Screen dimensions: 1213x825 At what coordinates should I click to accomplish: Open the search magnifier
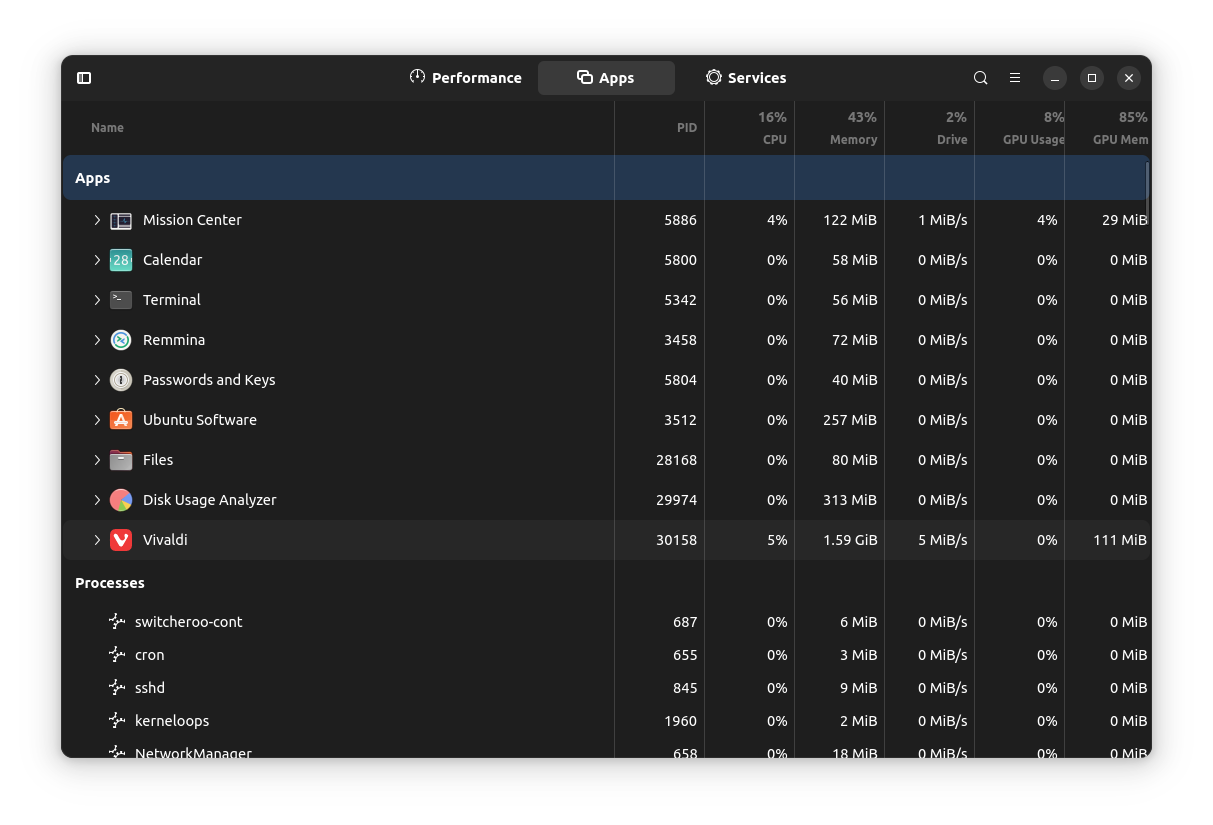coord(980,77)
